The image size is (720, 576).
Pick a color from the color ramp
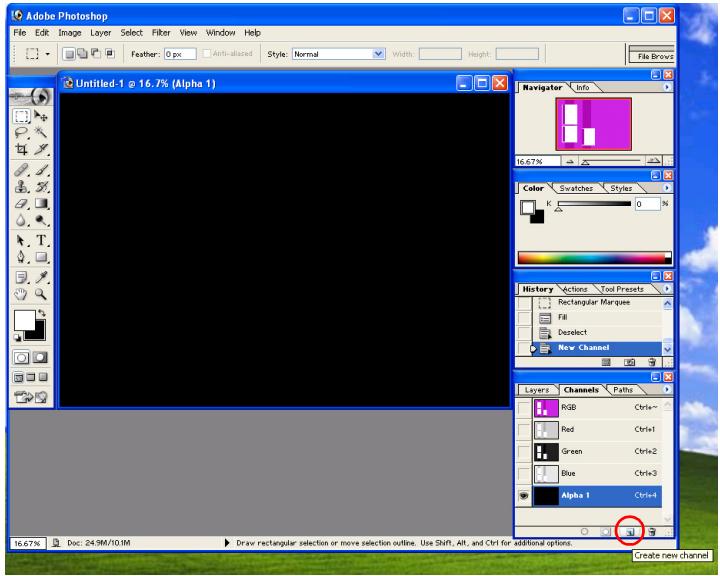[594, 258]
